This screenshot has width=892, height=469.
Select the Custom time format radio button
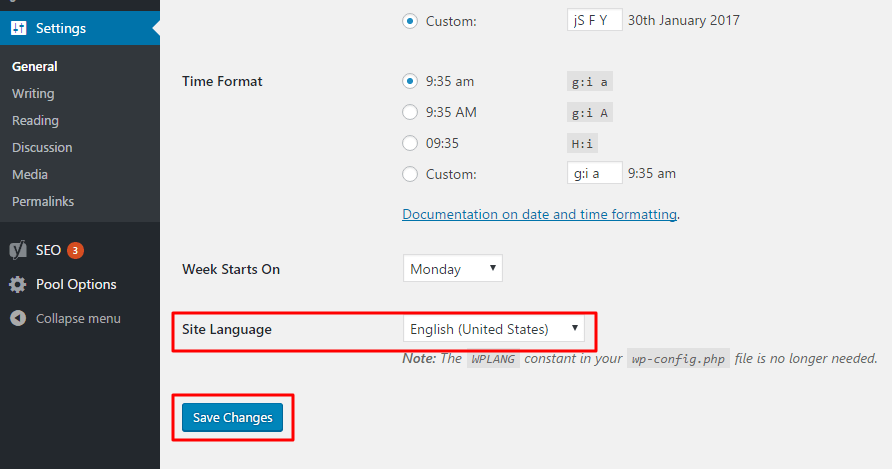(x=410, y=174)
